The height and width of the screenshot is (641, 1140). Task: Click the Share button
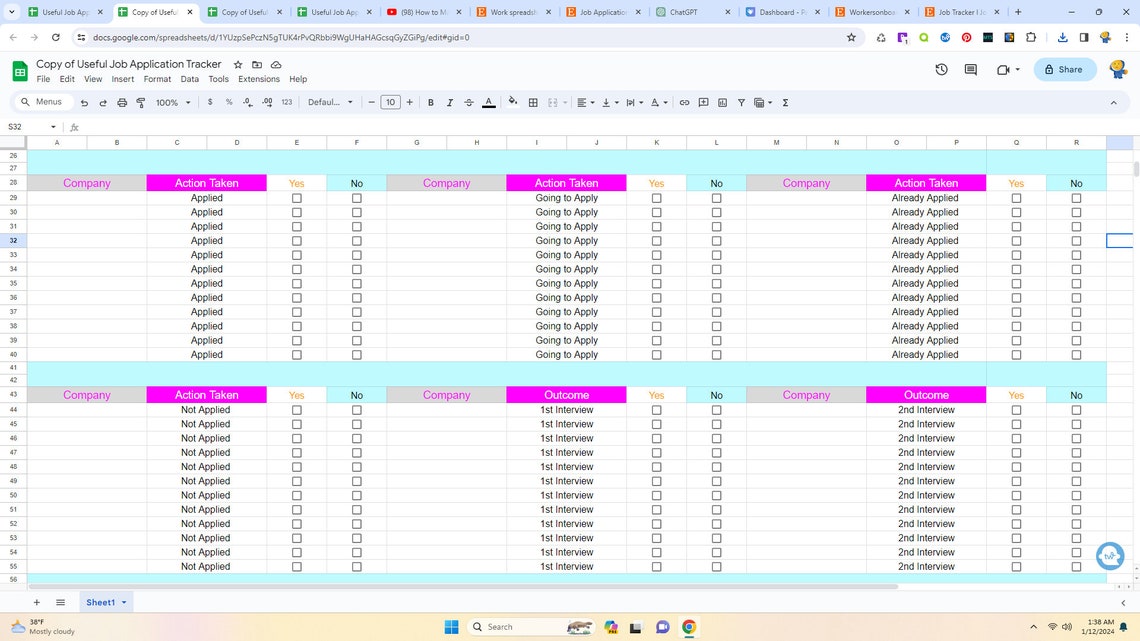[1063, 69]
